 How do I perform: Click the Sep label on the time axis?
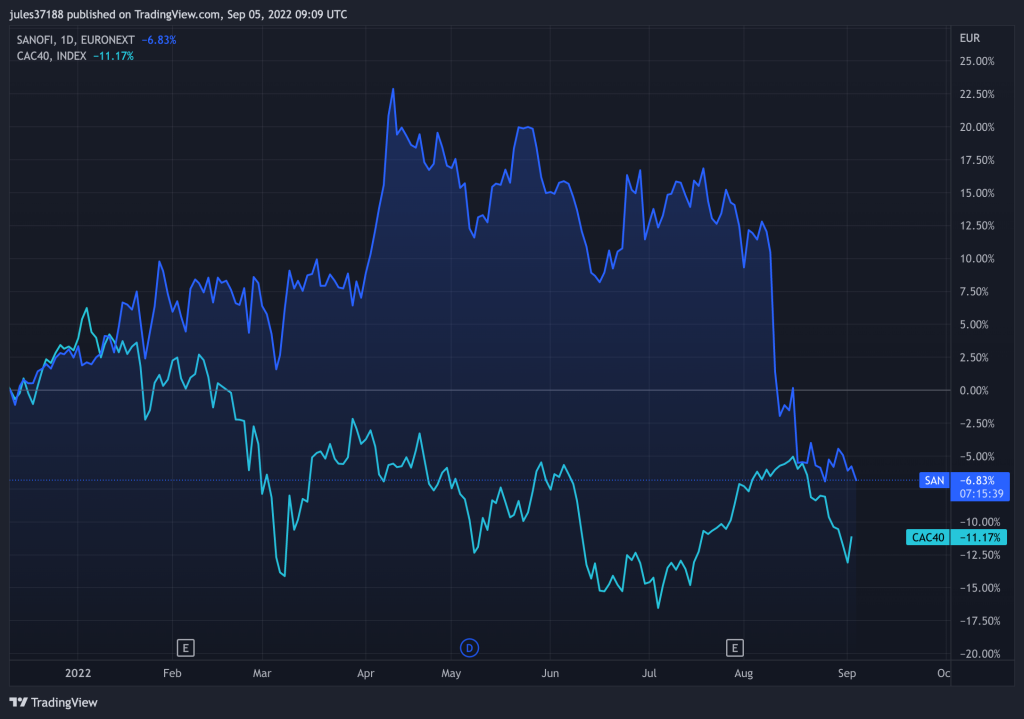pos(847,673)
